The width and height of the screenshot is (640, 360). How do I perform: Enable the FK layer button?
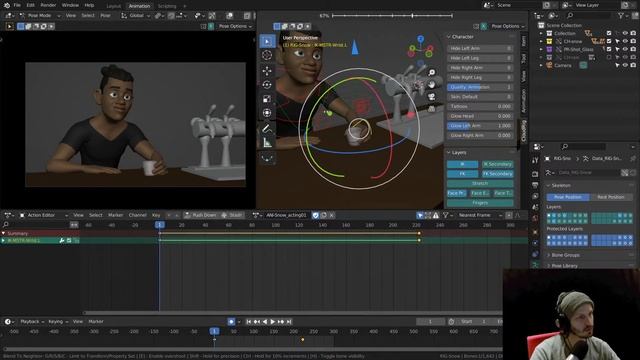pyautogui.click(x=462, y=174)
